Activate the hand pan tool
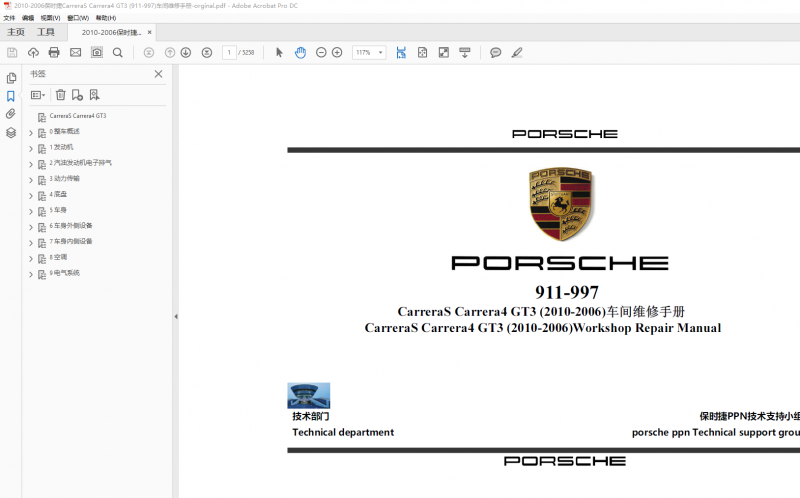This screenshot has width=800, height=498. point(301,53)
